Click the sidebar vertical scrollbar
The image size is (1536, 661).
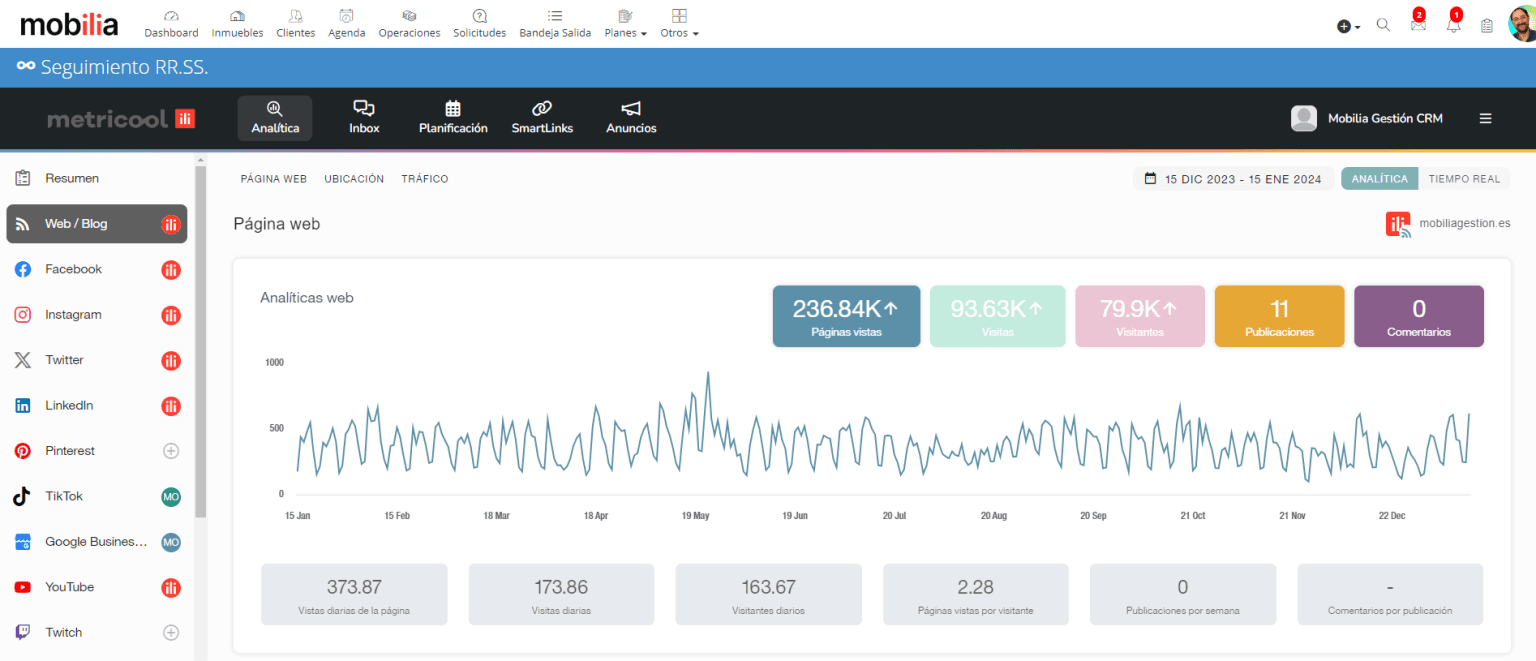tap(200, 340)
